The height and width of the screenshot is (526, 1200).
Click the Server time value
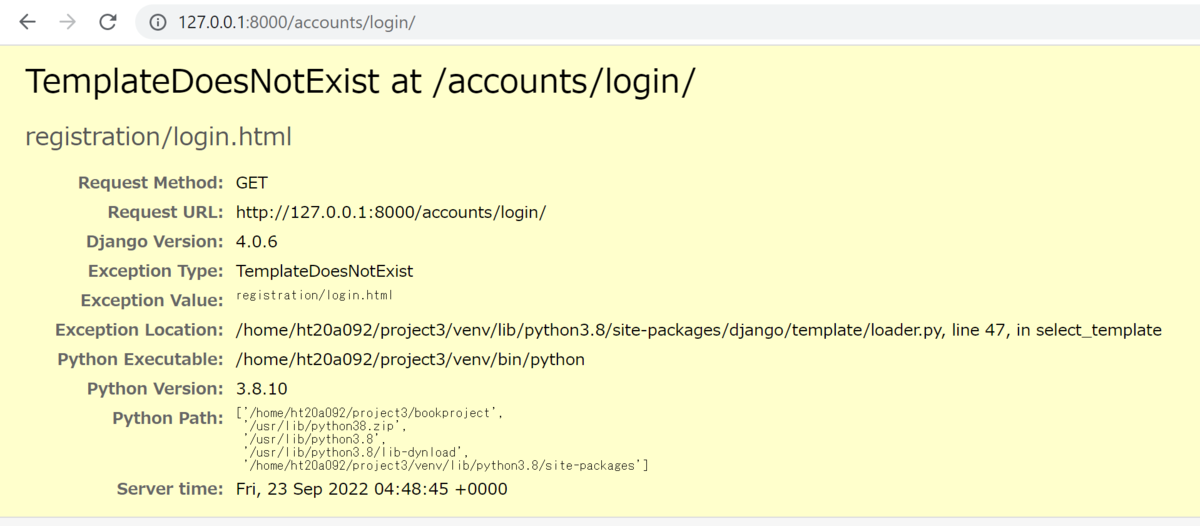coord(372,489)
